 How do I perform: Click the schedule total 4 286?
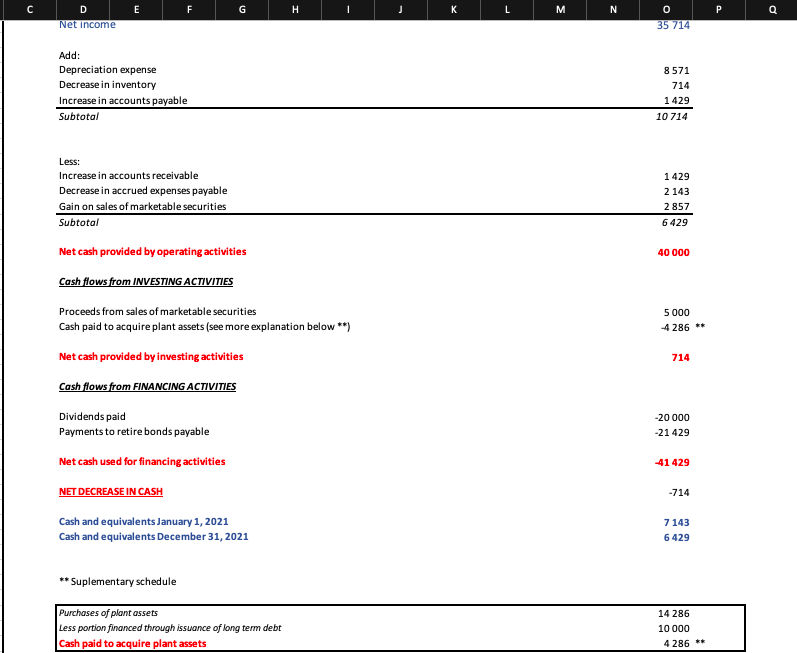click(x=677, y=643)
